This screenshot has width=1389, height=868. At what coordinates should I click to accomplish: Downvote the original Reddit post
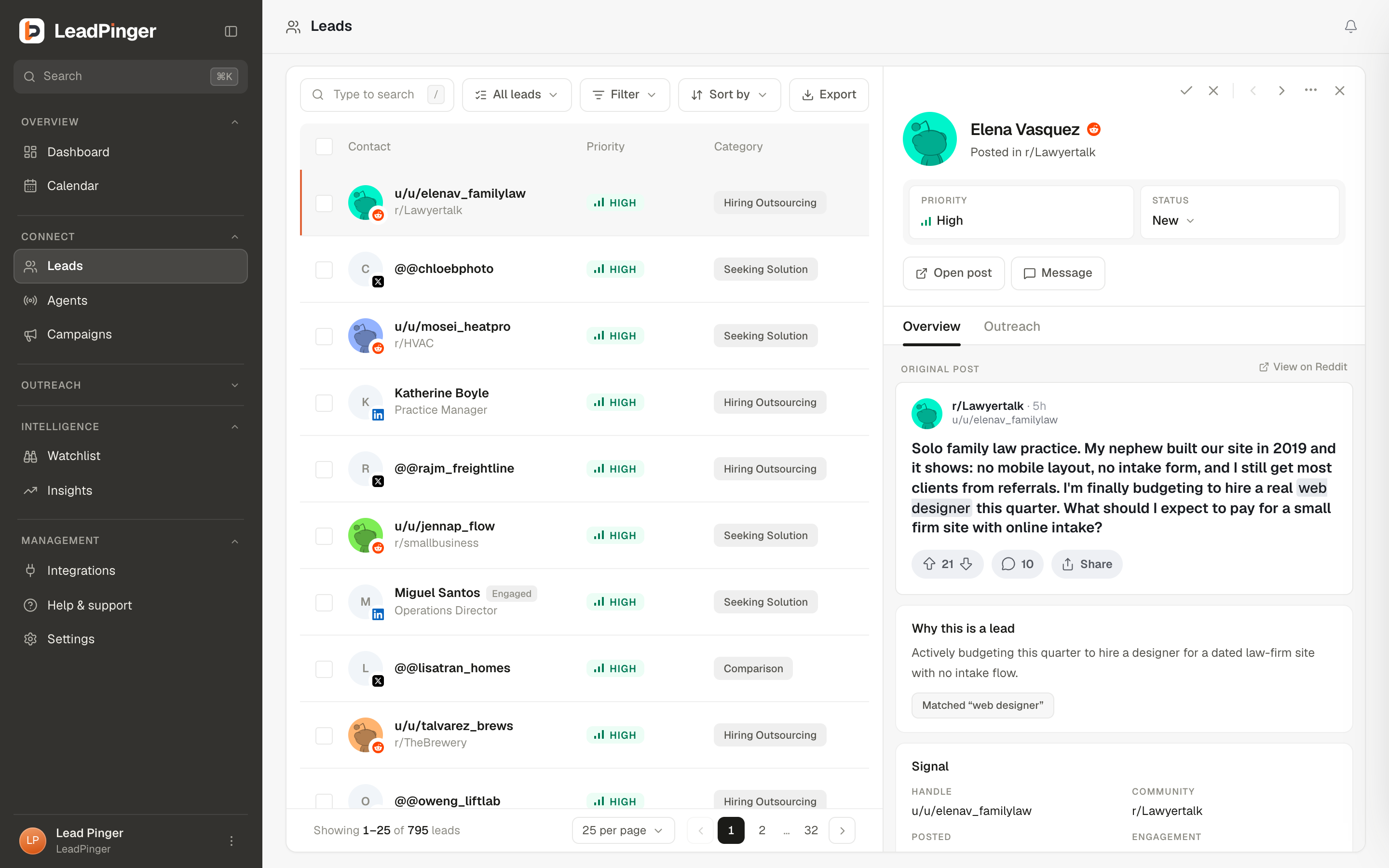(967, 564)
